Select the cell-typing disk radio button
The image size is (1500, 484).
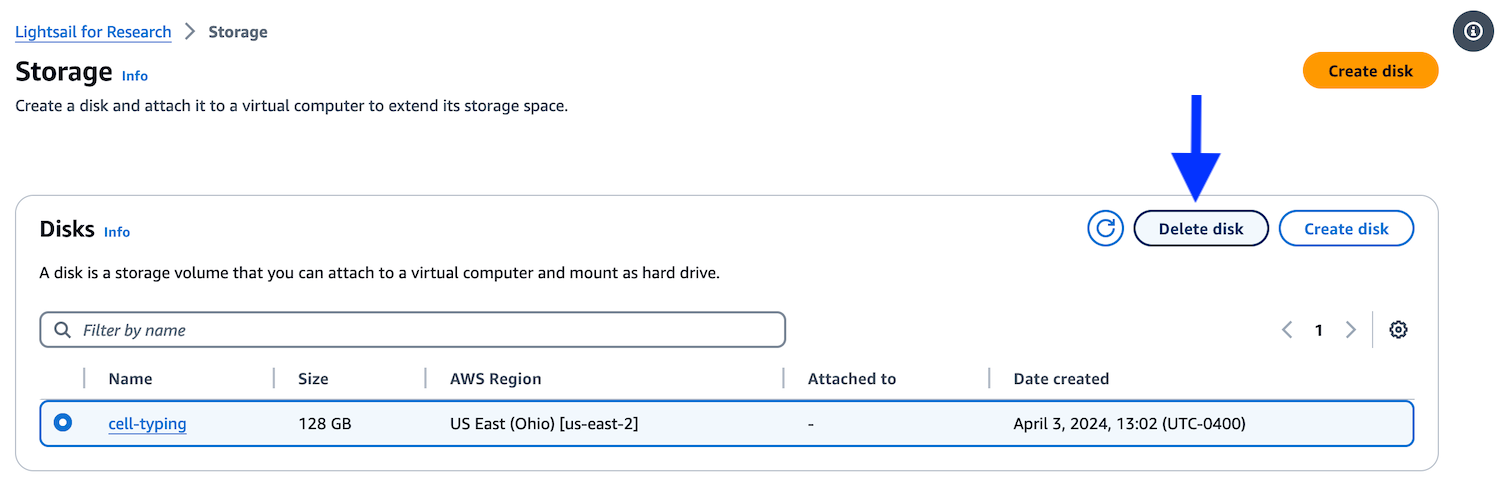click(x=63, y=423)
